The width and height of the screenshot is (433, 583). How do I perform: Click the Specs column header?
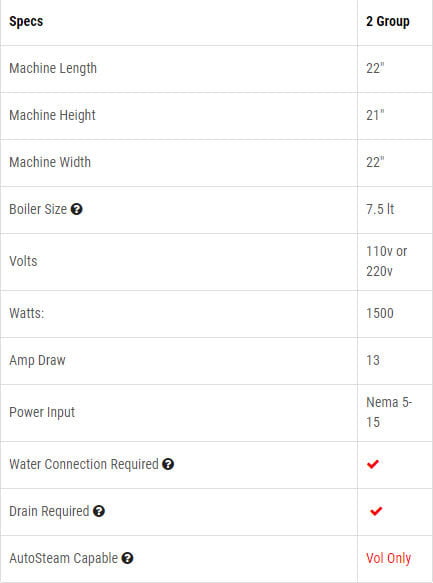(26, 22)
